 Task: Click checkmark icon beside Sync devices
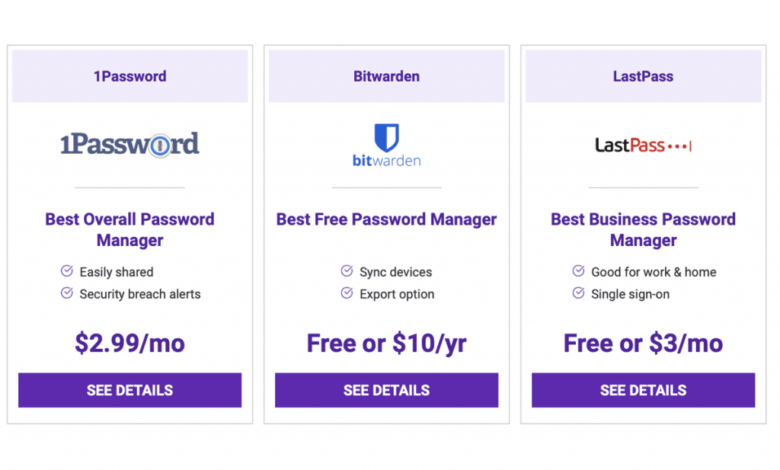(x=347, y=271)
